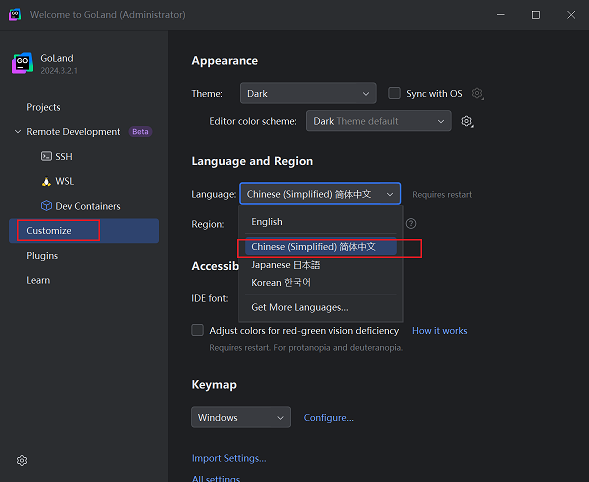This screenshot has height=482, width=589.
Task: Click gear icon beside Editor color scheme
Action: [x=467, y=121]
